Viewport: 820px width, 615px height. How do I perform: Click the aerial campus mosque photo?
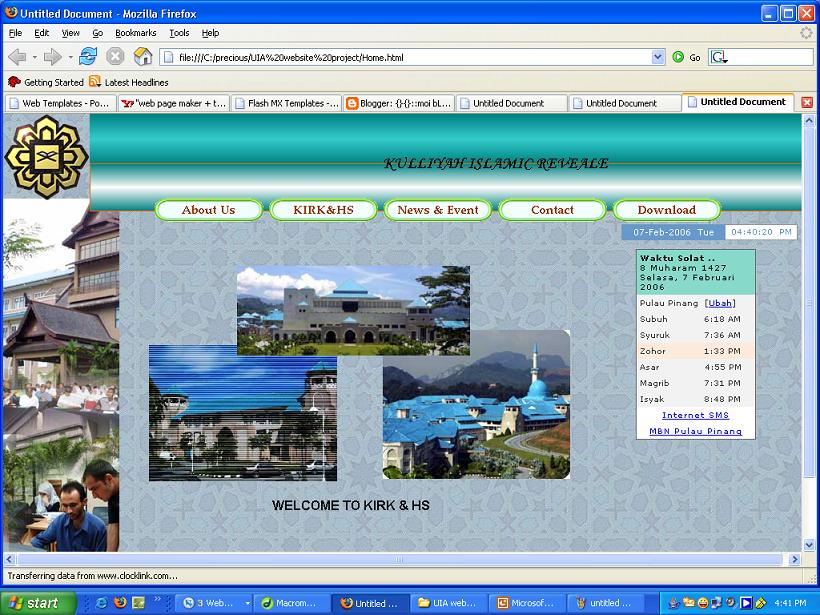point(476,404)
